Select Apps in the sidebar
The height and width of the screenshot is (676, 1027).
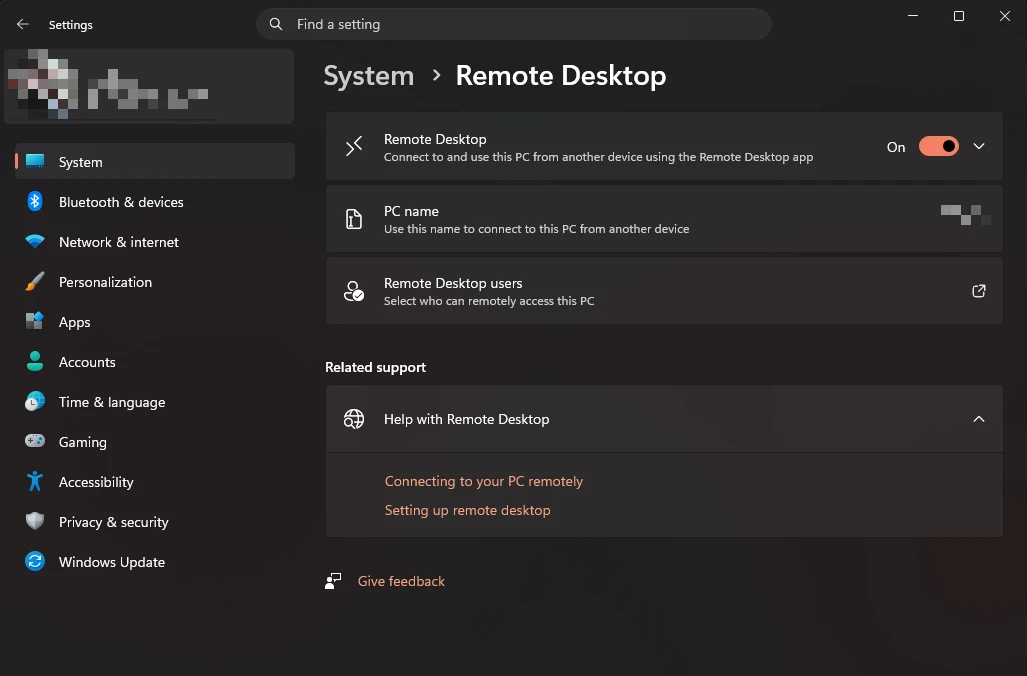(x=155, y=322)
